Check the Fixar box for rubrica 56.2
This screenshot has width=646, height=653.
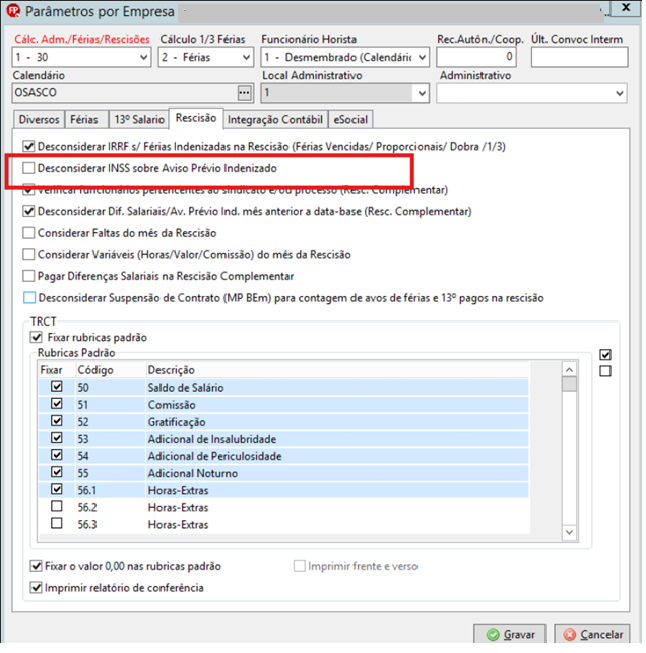coord(57,506)
